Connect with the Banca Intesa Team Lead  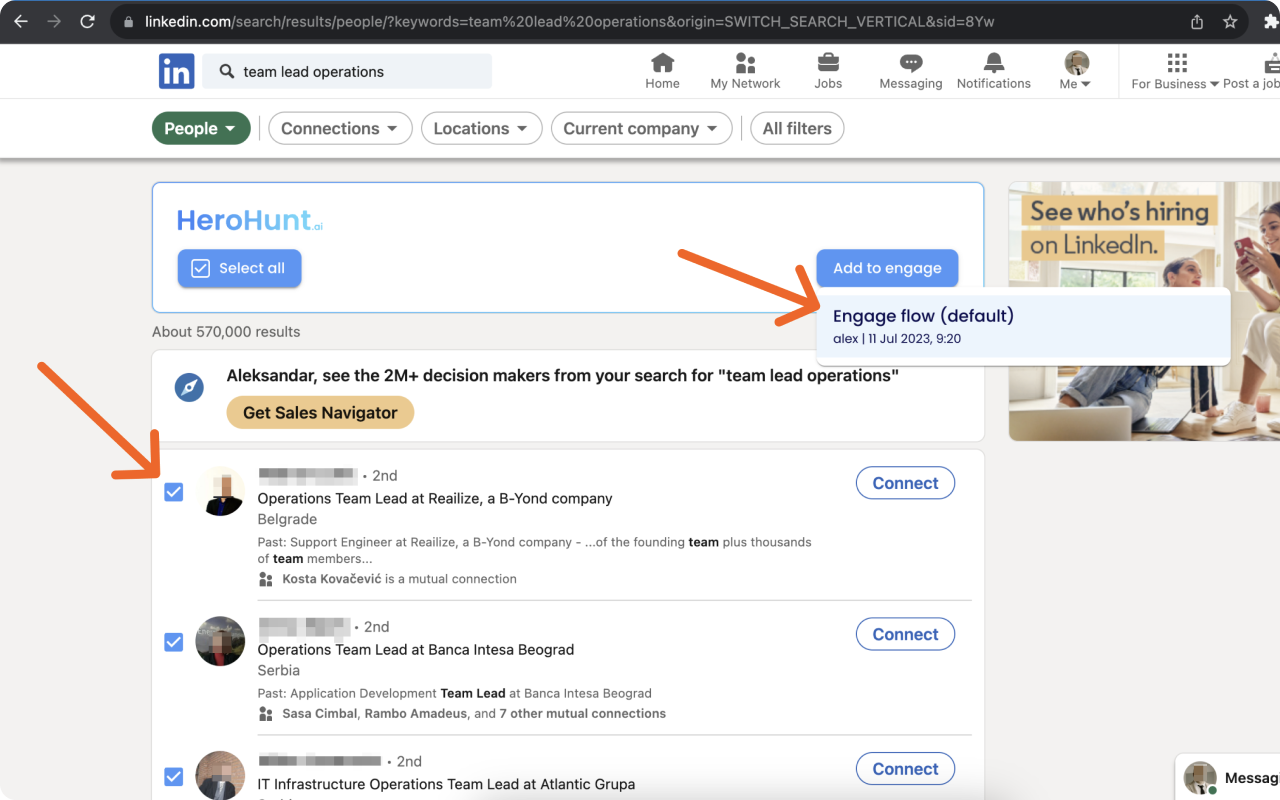(905, 634)
